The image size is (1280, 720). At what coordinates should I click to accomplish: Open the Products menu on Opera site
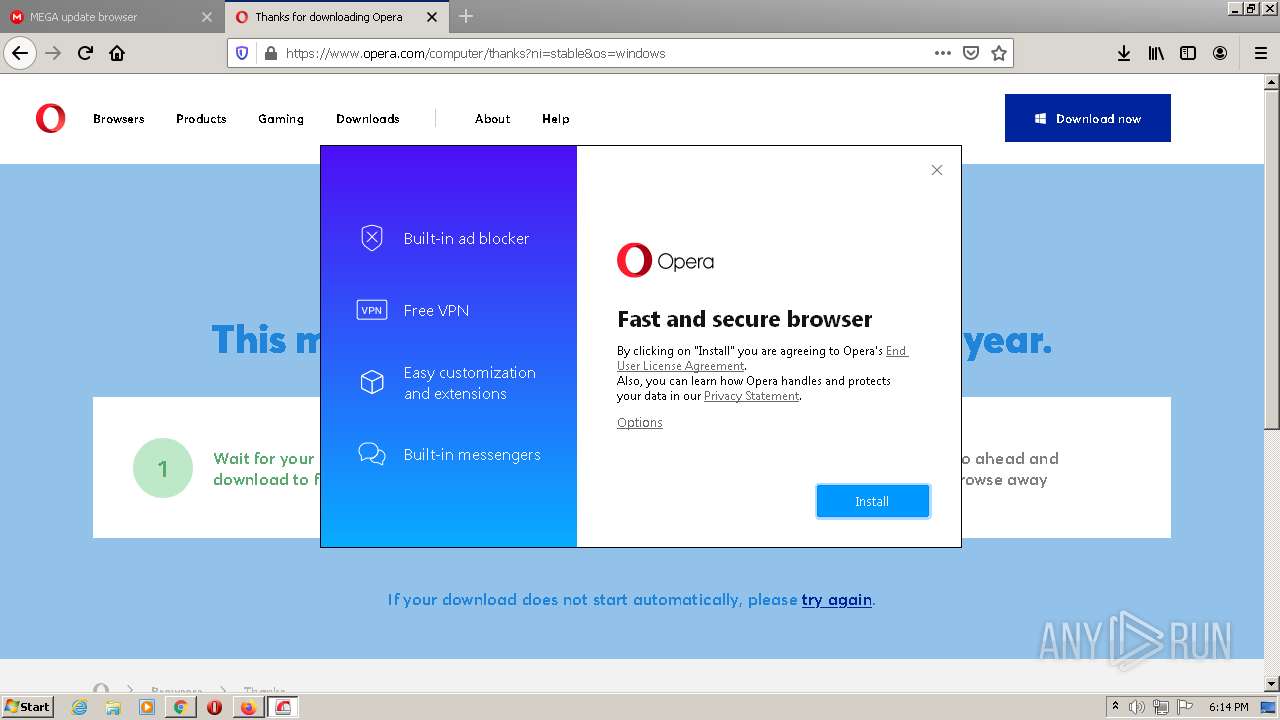click(x=201, y=118)
